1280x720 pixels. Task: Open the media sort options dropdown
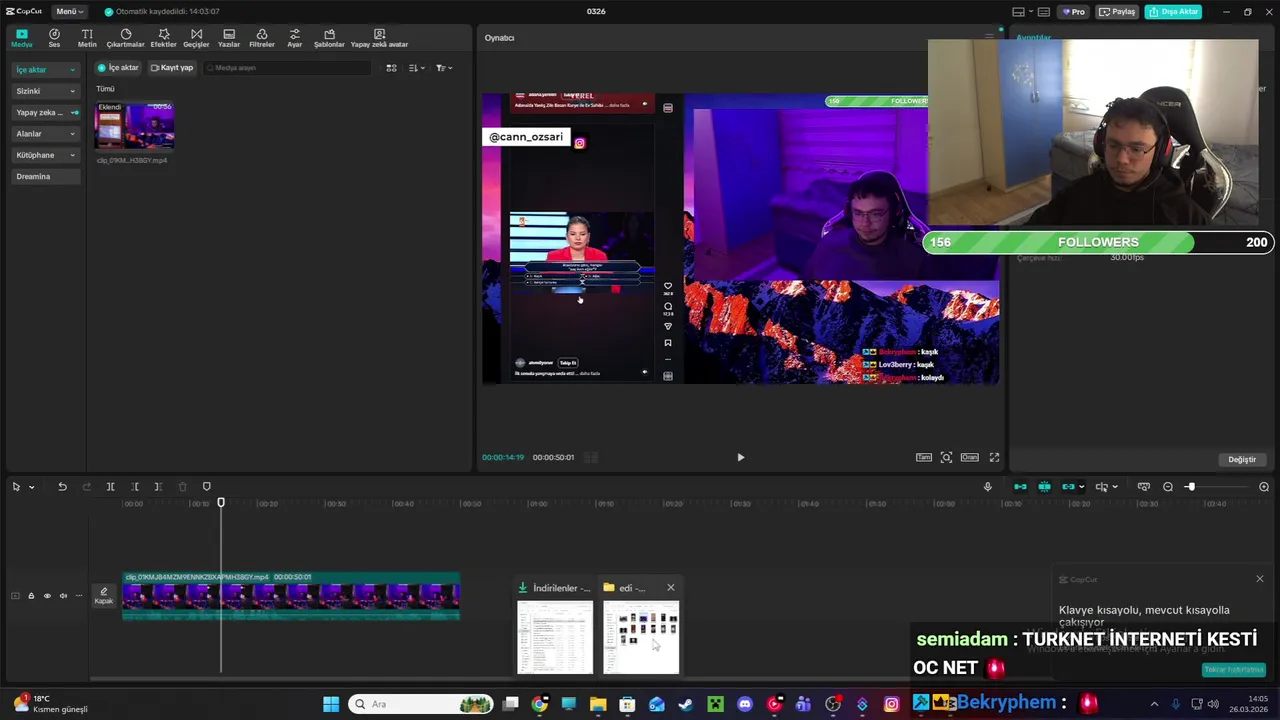[417, 68]
